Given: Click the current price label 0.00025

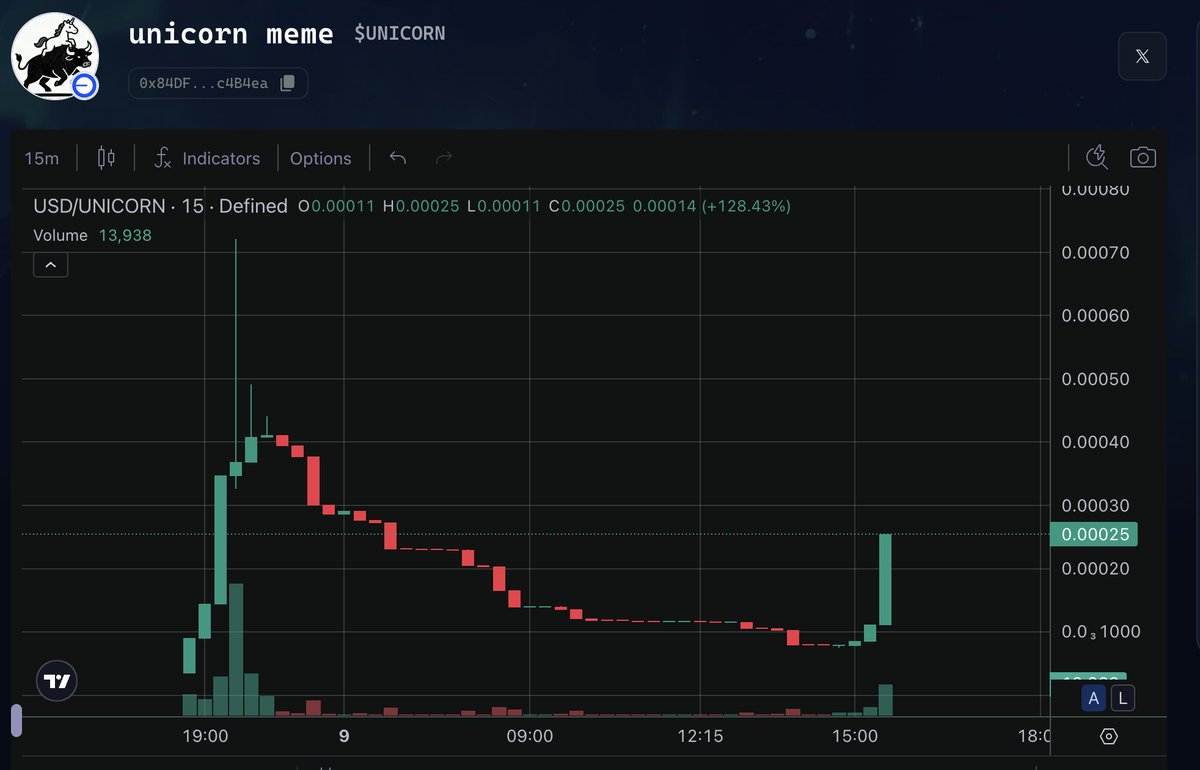Looking at the screenshot, I should click(1094, 534).
